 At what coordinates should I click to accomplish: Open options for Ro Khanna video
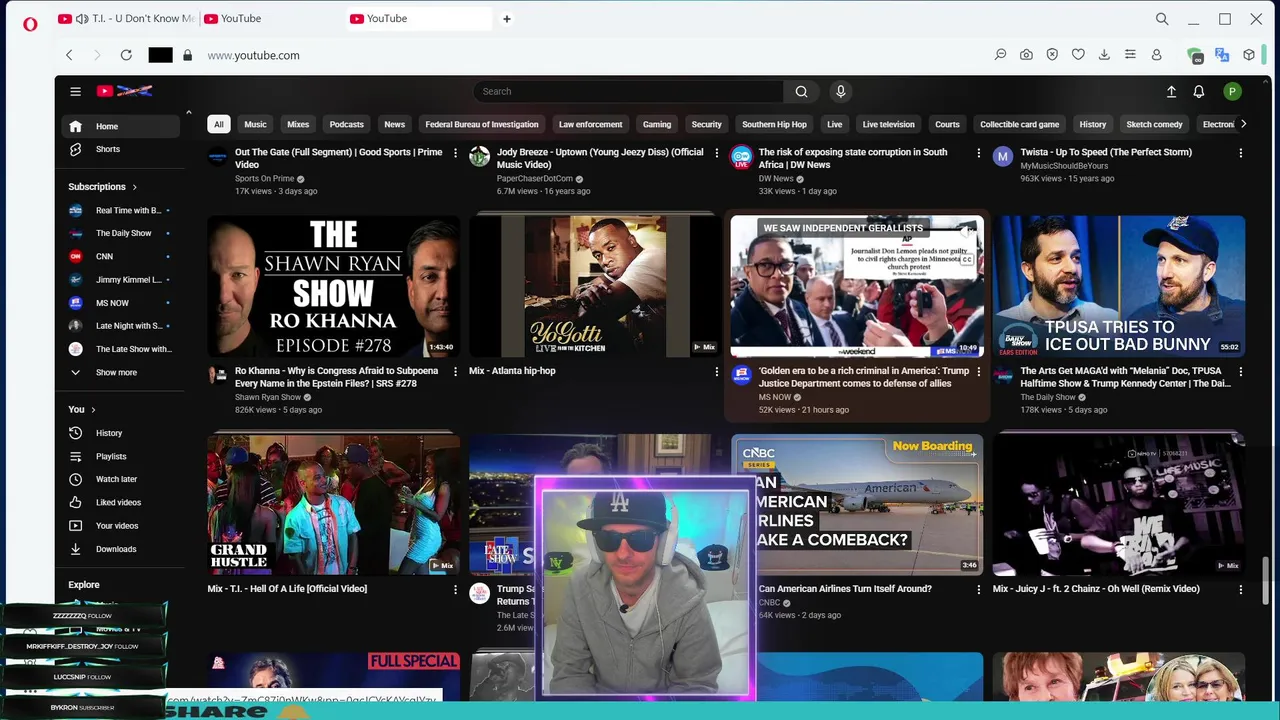pyautogui.click(x=455, y=371)
